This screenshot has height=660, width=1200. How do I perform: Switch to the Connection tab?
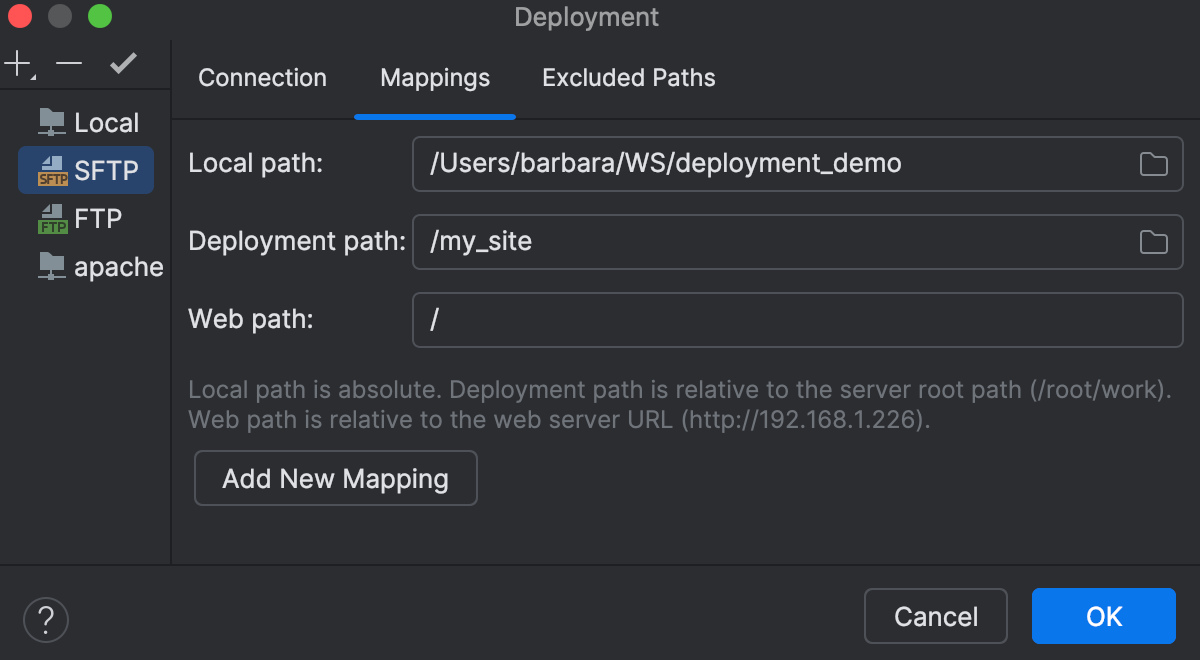[x=262, y=77]
